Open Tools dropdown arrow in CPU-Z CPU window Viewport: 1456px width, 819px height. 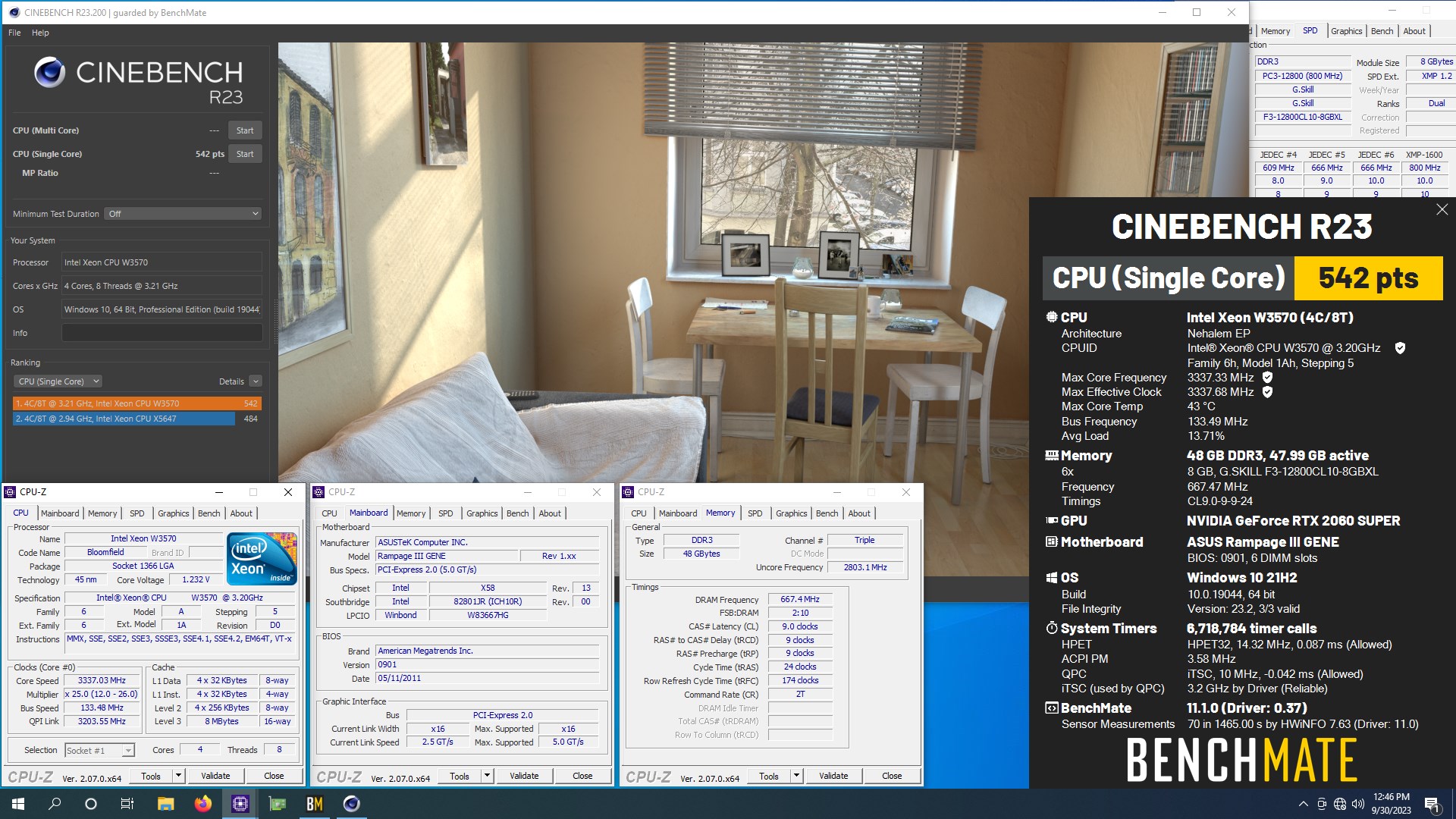click(178, 776)
